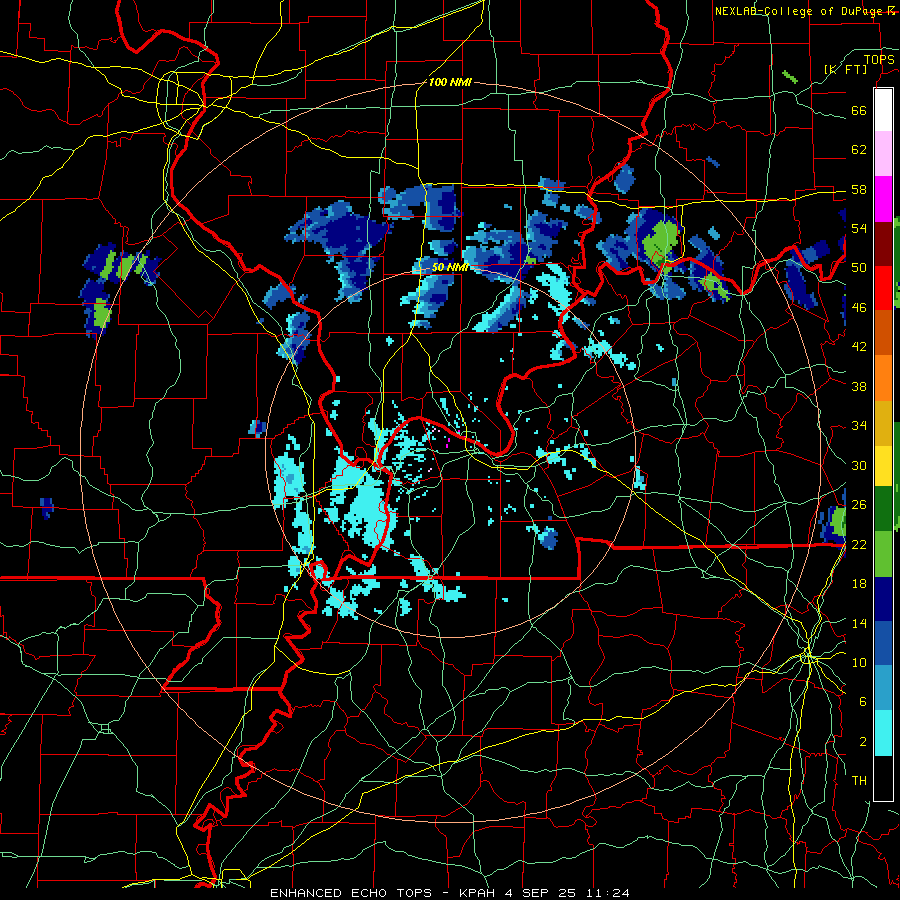
Task: Click the dark green legend swatch
Action: (x=883, y=509)
